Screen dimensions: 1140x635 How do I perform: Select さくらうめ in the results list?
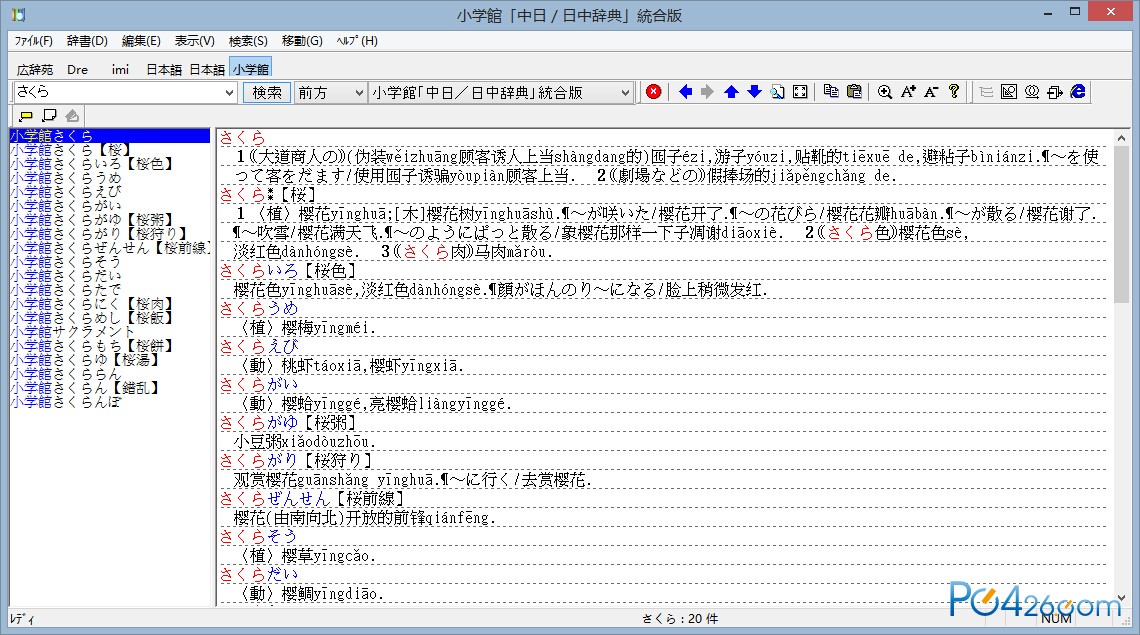point(65,177)
